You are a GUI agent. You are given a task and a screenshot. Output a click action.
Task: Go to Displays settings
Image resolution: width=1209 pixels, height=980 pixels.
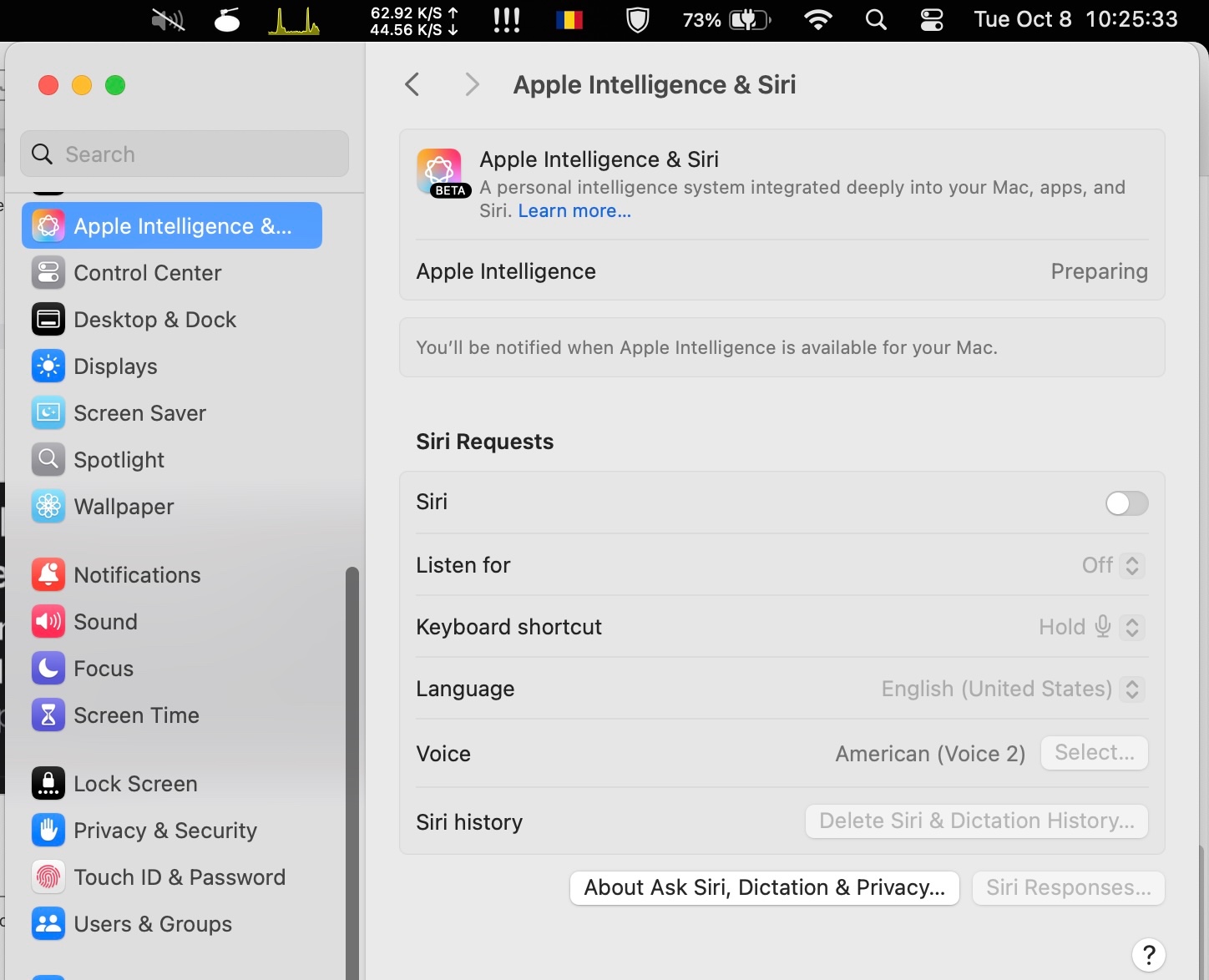pos(172,366)
